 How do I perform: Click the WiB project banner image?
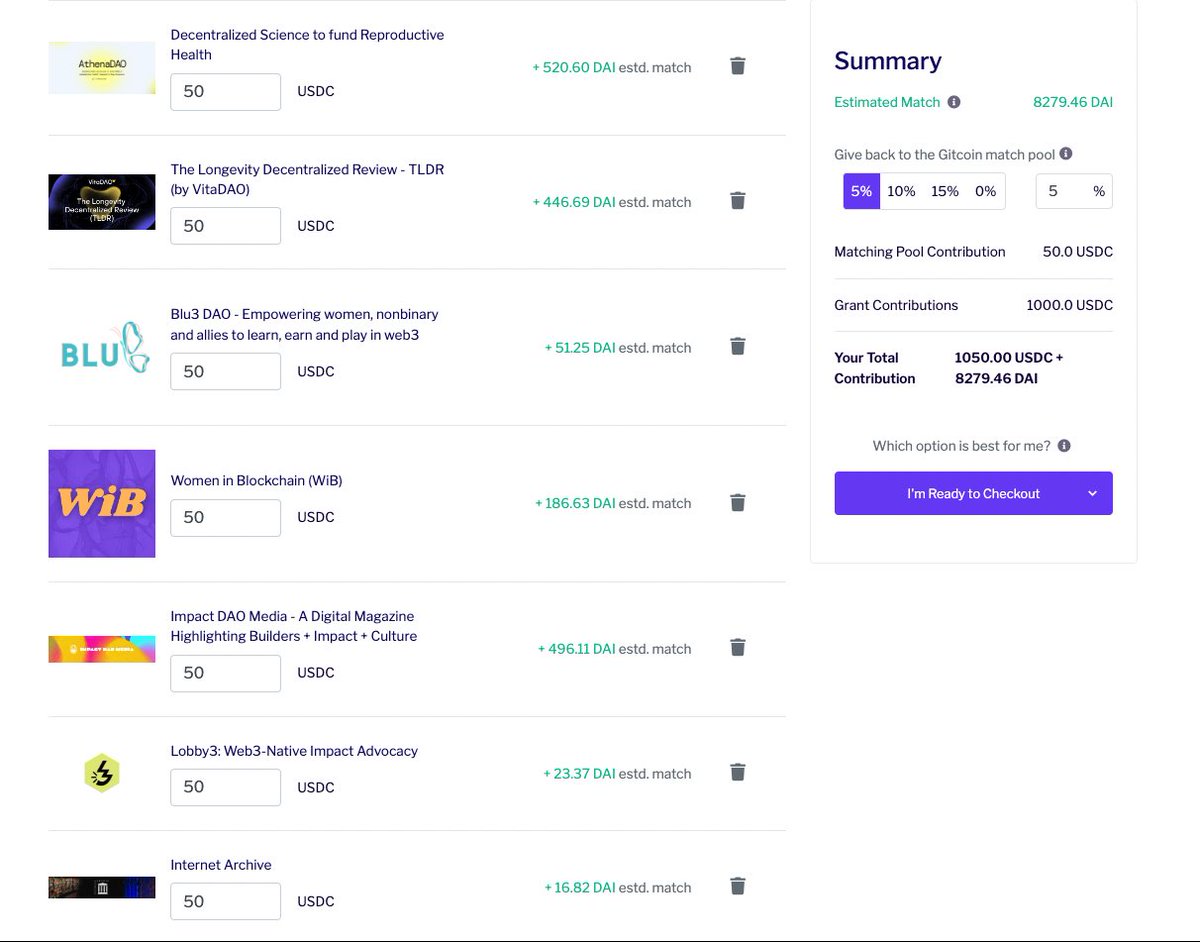101,503
